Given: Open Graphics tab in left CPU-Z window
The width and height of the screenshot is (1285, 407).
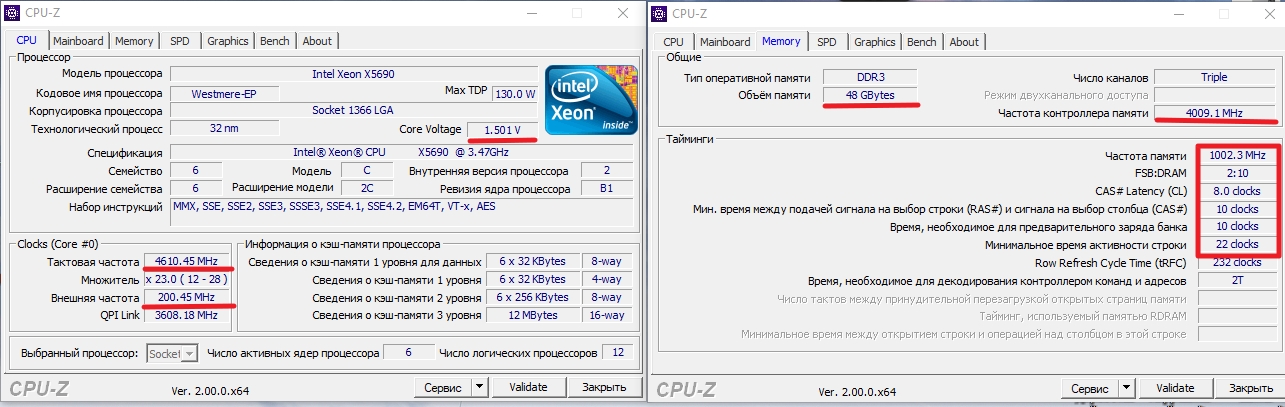Looking at the screenshot, I should pos(227,41).
